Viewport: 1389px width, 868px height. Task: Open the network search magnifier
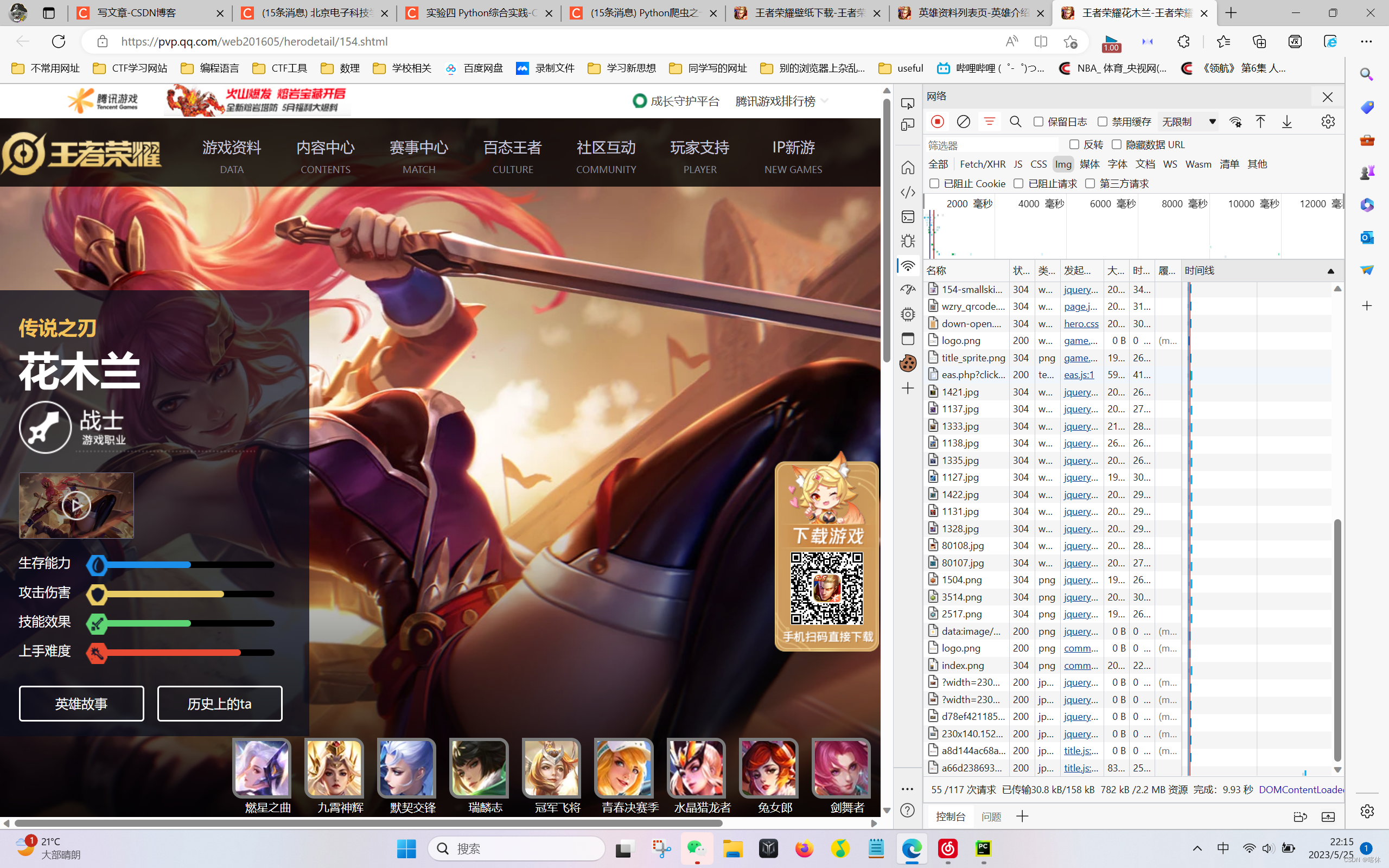[x=1015, y=122]
